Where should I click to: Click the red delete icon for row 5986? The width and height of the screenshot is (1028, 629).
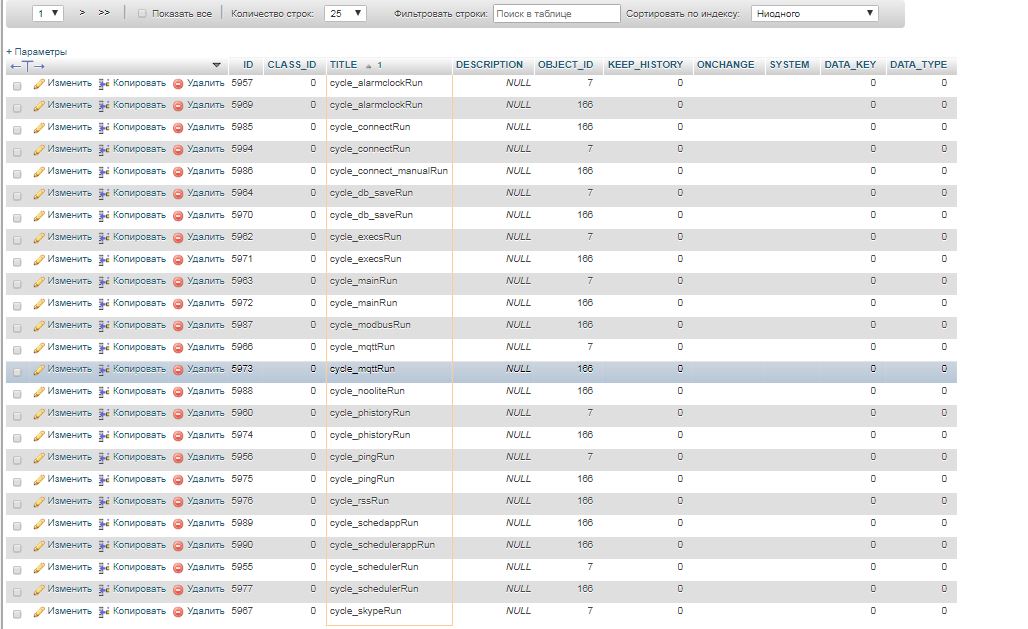click(x=178, y=172)
